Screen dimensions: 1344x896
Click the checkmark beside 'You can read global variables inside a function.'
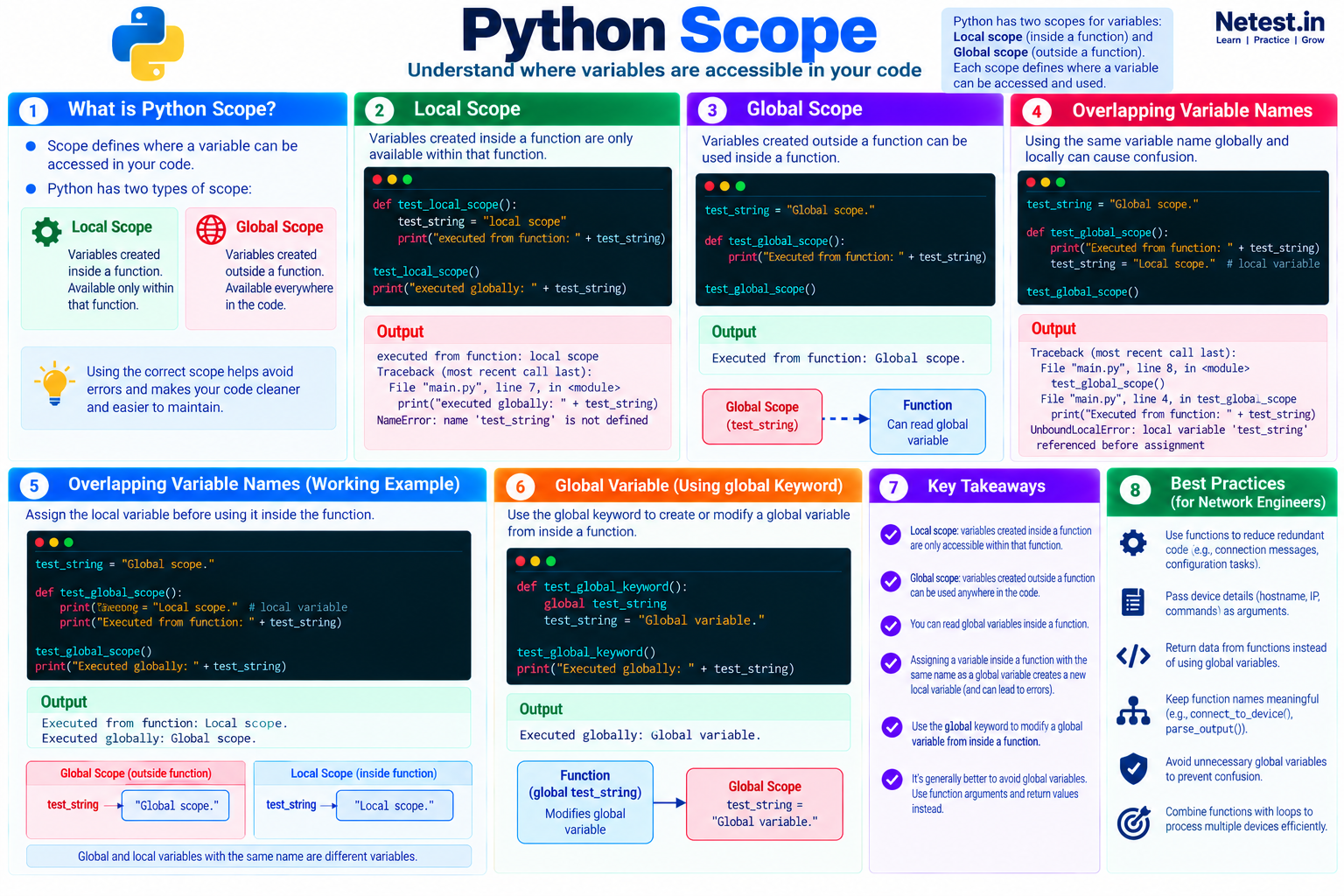point(891,625)
